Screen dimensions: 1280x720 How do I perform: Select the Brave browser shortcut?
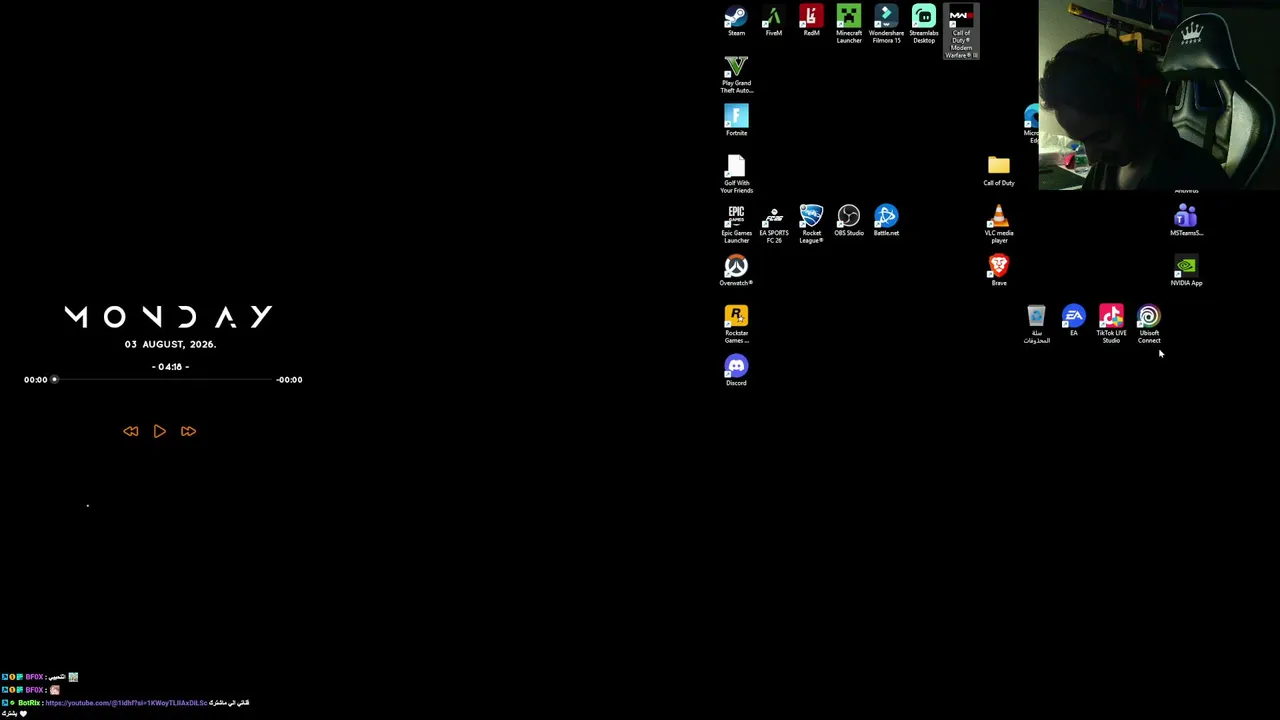point(999,271)
